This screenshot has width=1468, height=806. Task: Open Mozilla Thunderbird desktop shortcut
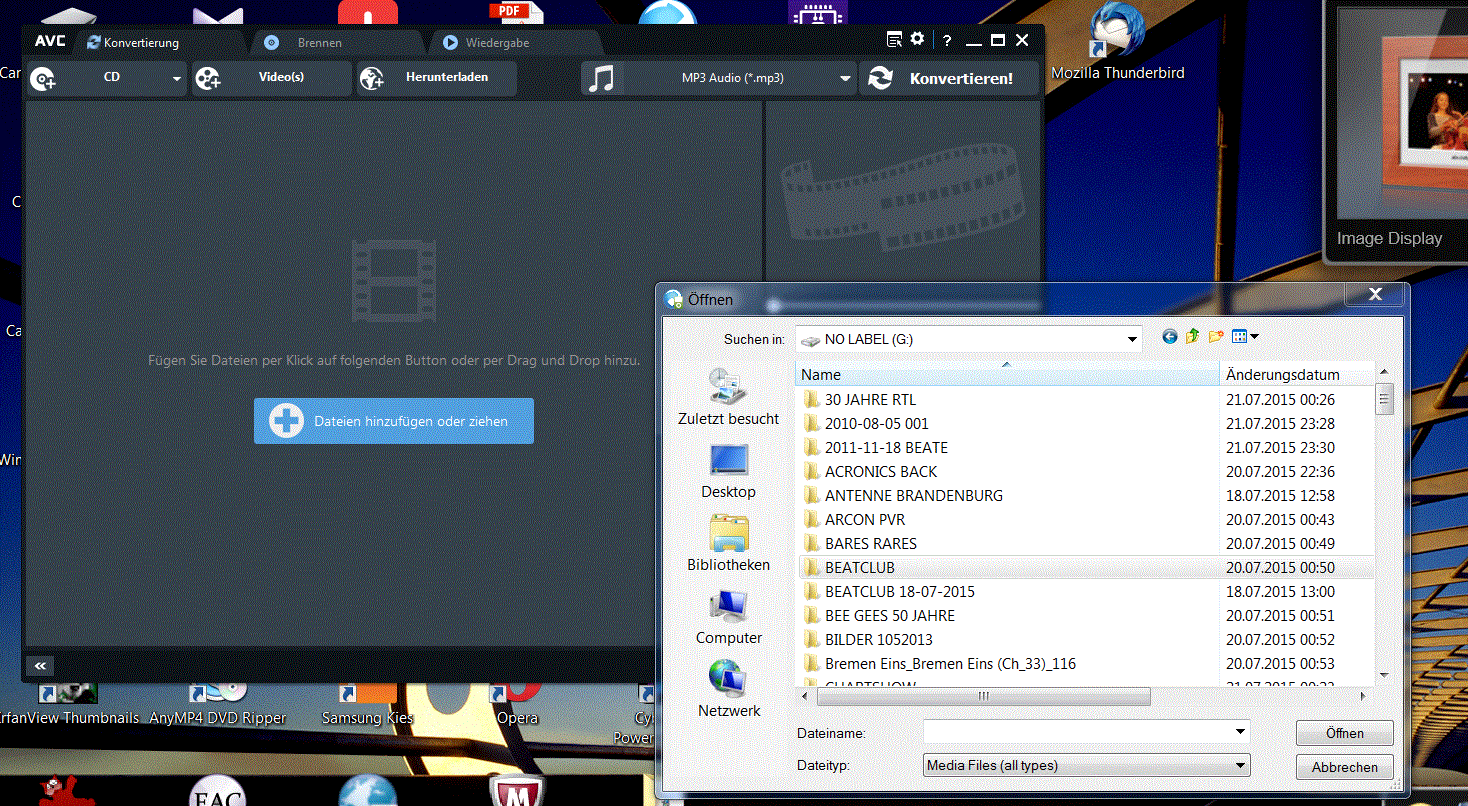coord(1117,44)
